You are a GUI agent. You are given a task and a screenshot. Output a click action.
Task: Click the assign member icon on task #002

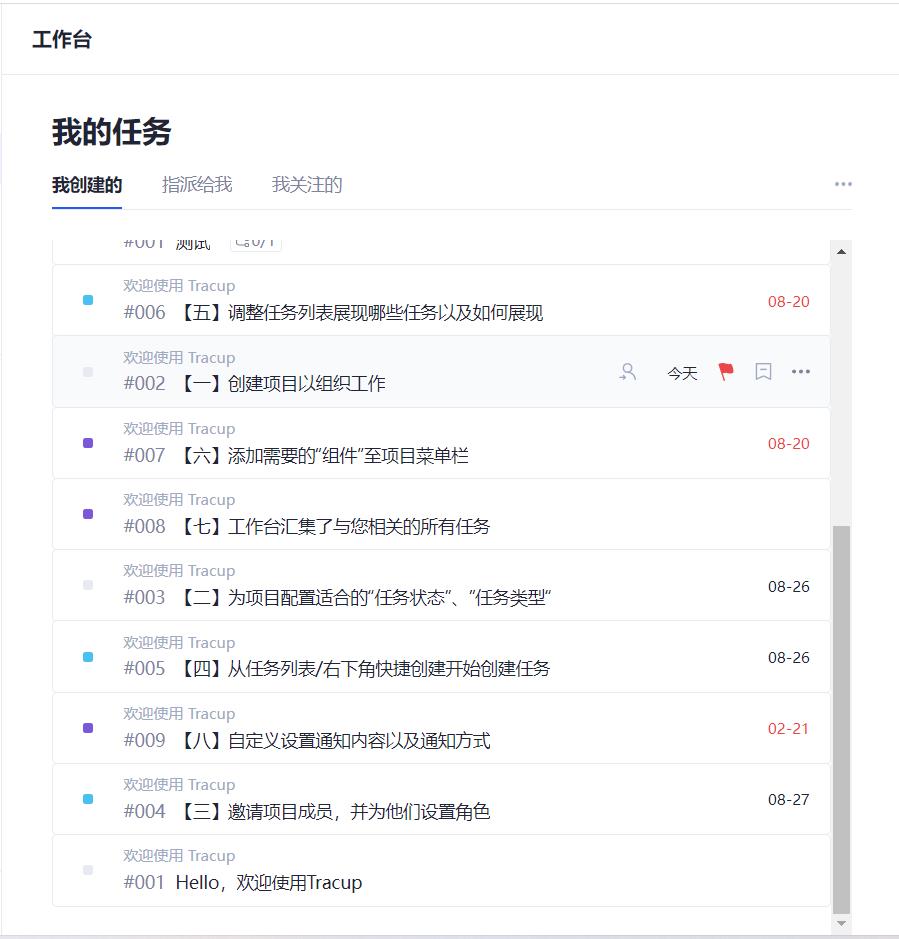[628, 371]
